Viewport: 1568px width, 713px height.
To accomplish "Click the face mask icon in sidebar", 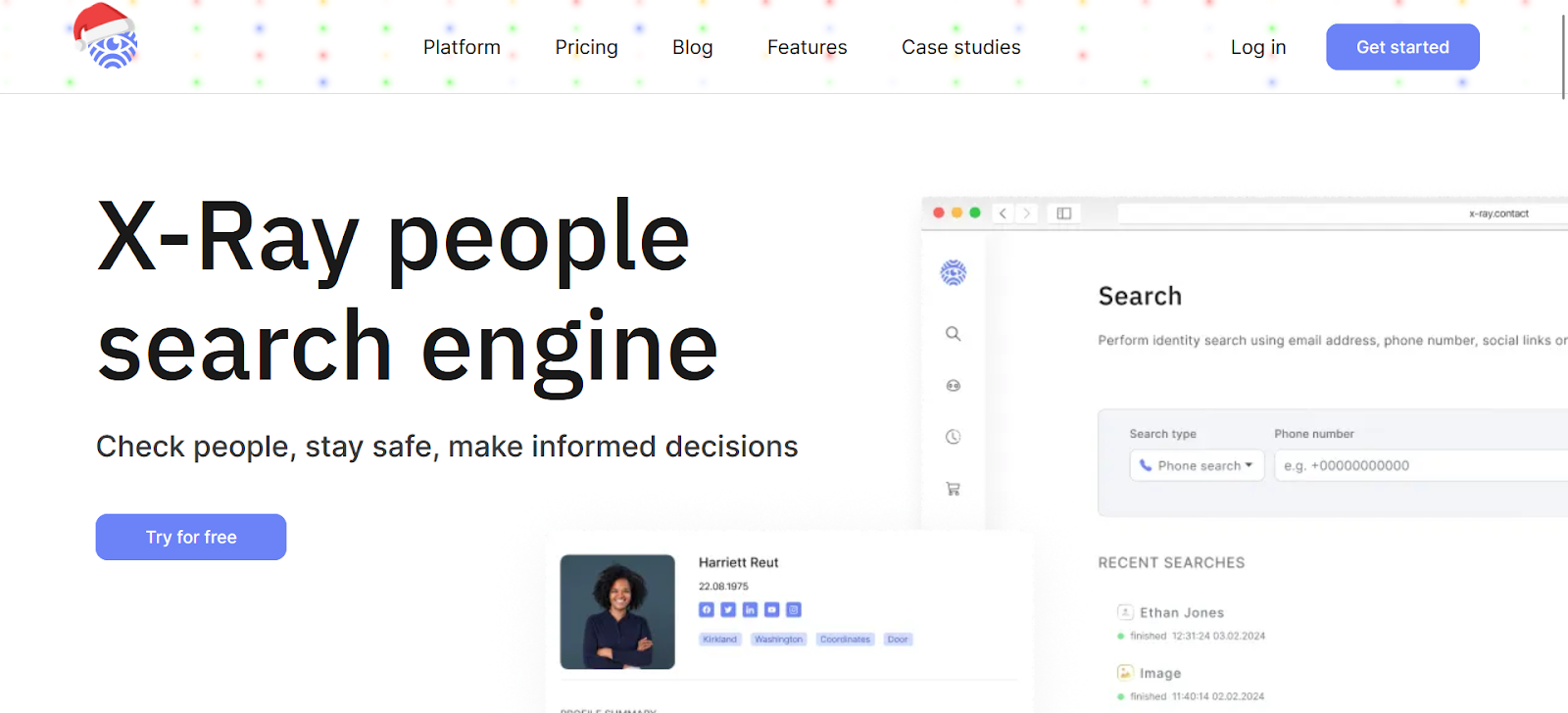I will [x=953, y=386].
